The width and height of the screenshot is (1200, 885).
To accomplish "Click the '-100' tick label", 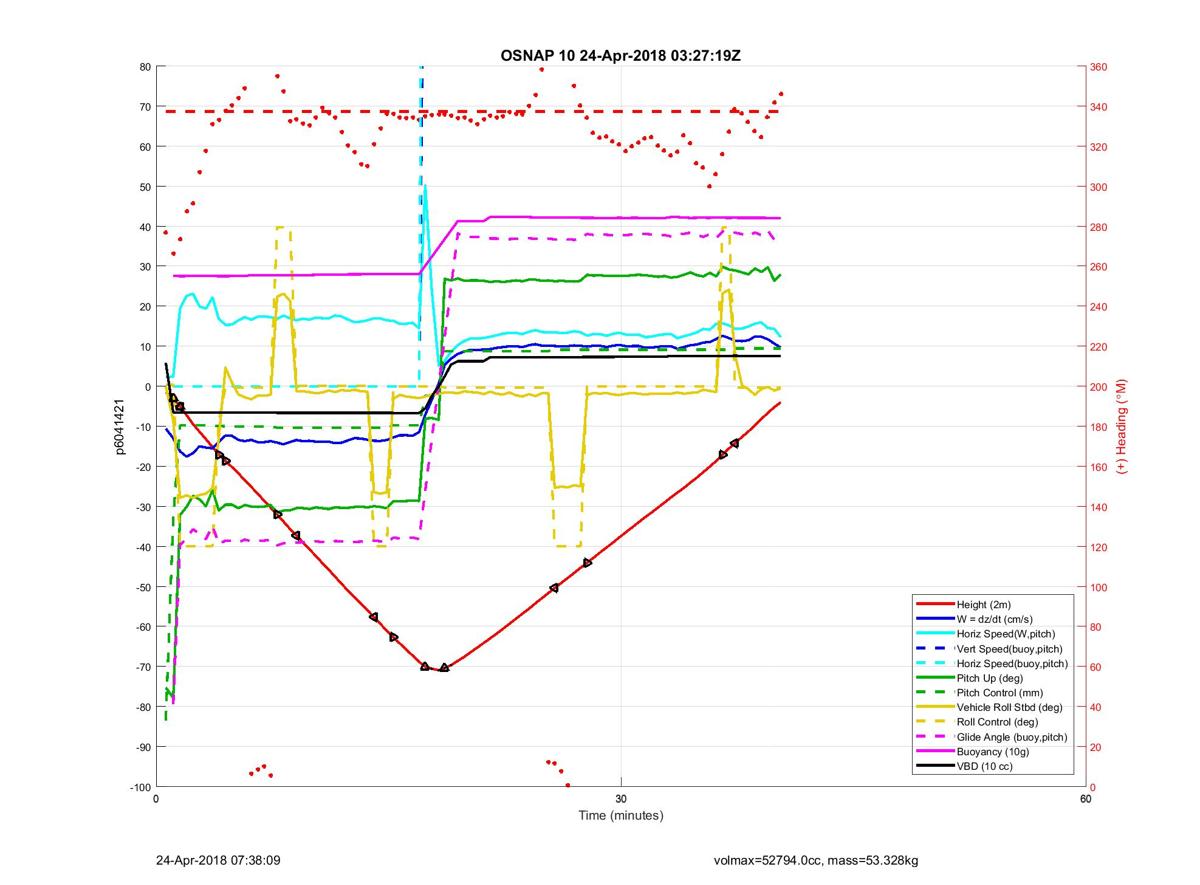I will pyautogui.click(x=139, y=787).
